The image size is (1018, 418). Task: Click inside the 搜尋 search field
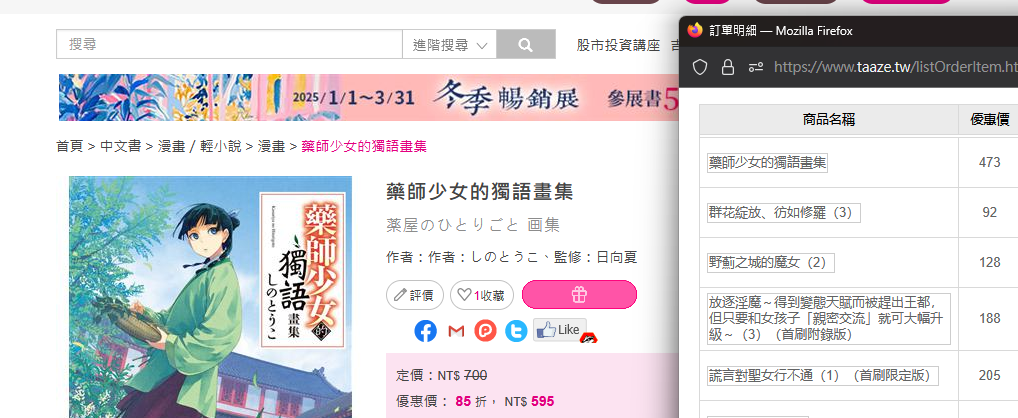tap(229, 45)
